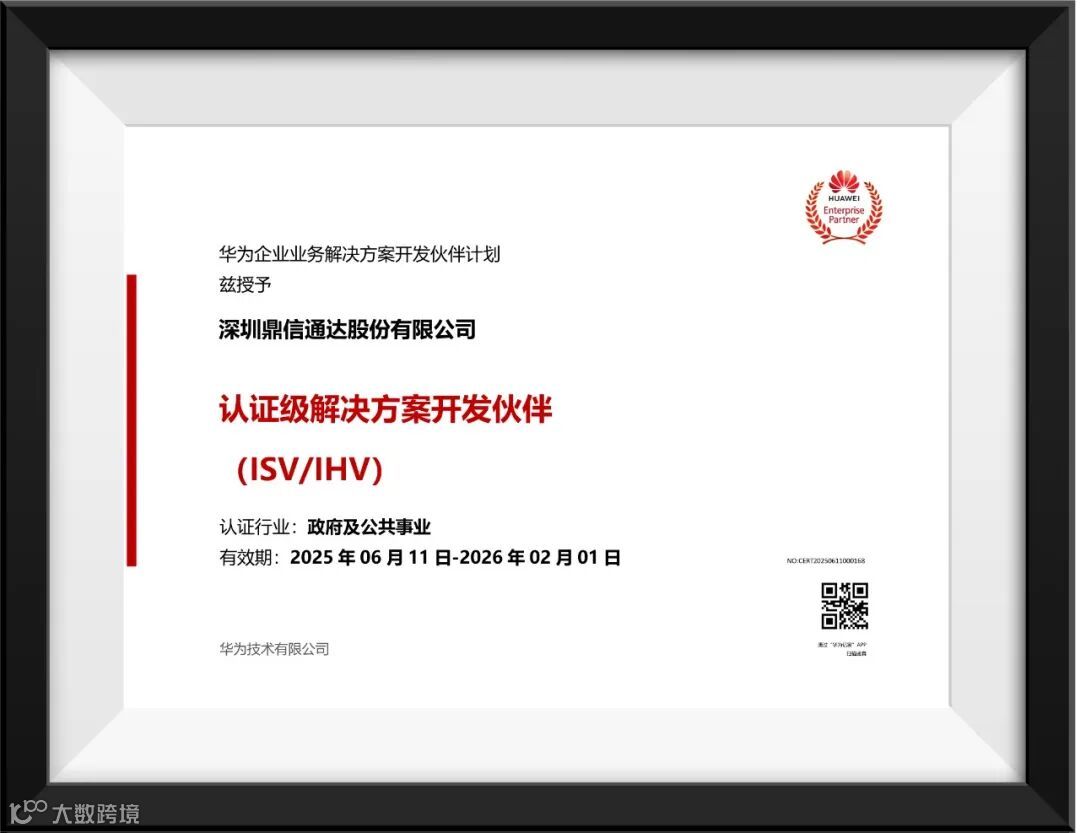The image size is (1080, 833).
Task: Click the text 兹授予
Action: pos(245,285)
